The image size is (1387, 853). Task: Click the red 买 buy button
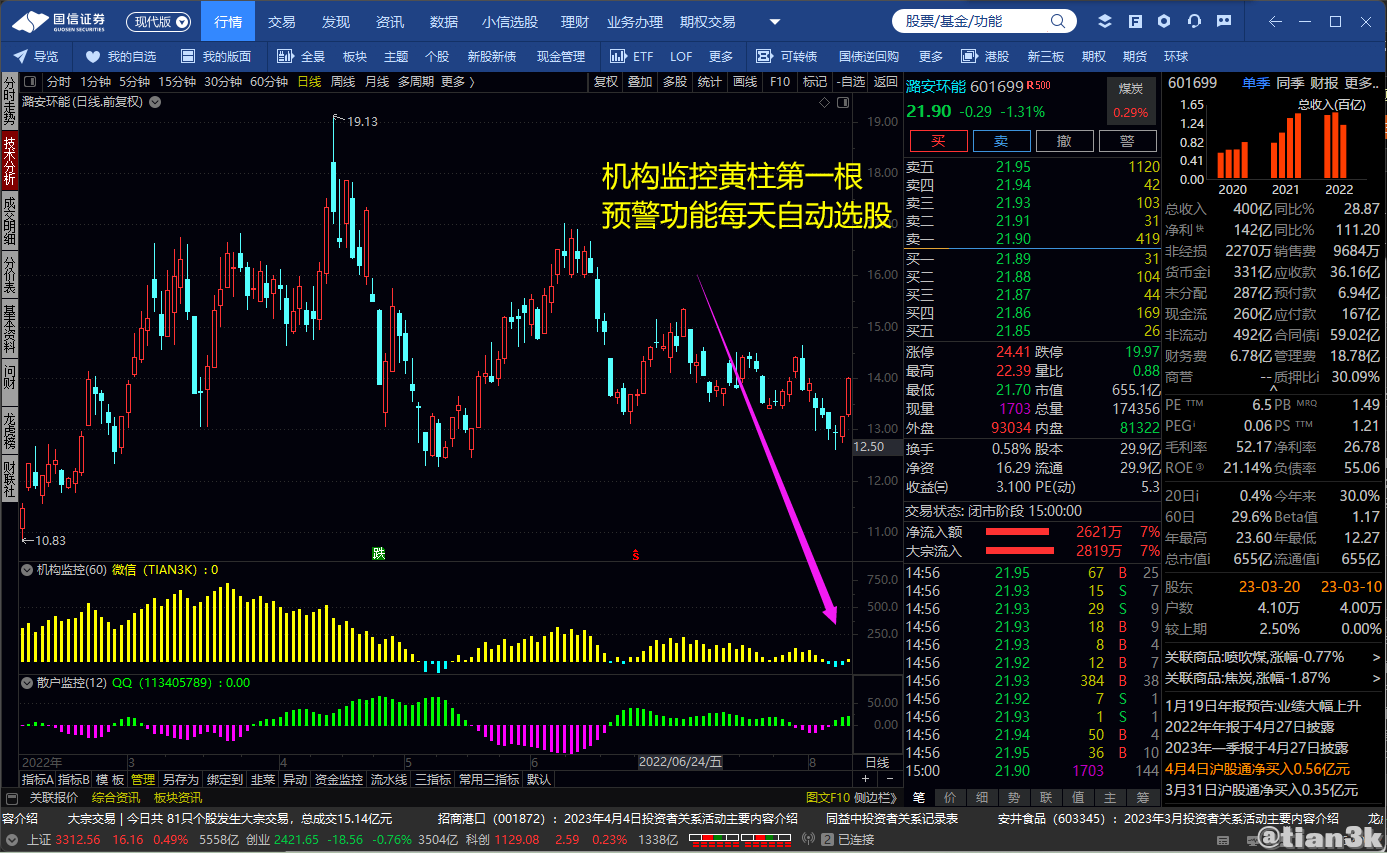click(x=937, y=141)
